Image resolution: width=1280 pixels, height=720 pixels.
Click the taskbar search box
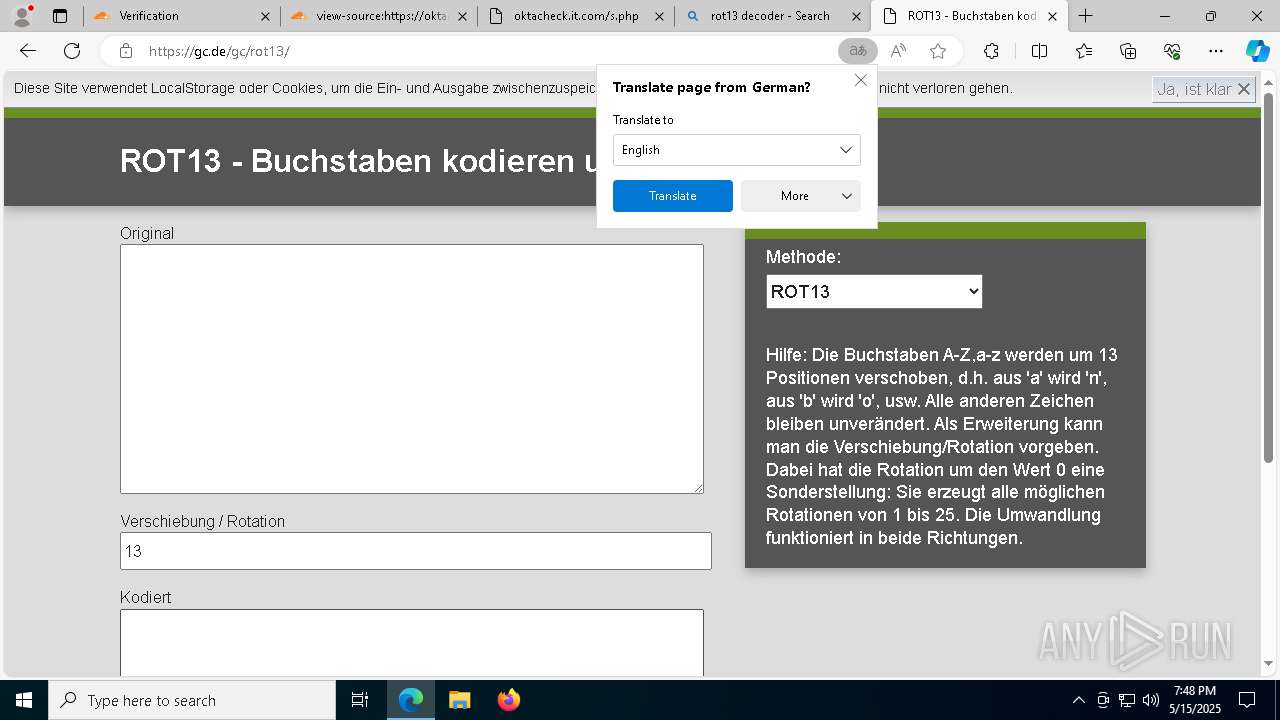coord(192,700)
